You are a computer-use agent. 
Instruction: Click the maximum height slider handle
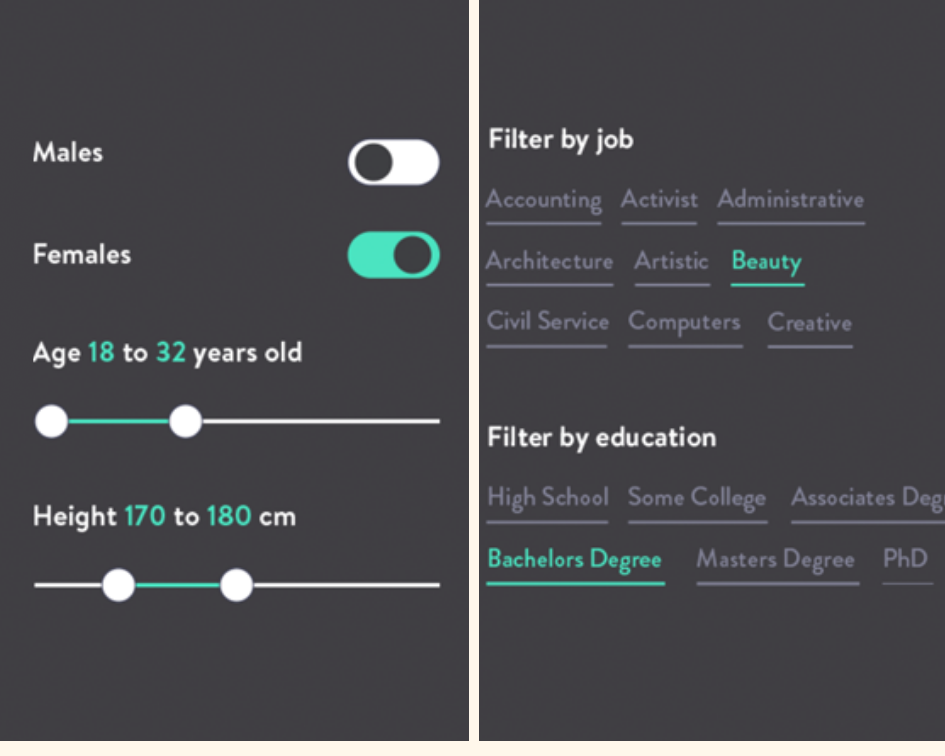pos(236,585)
